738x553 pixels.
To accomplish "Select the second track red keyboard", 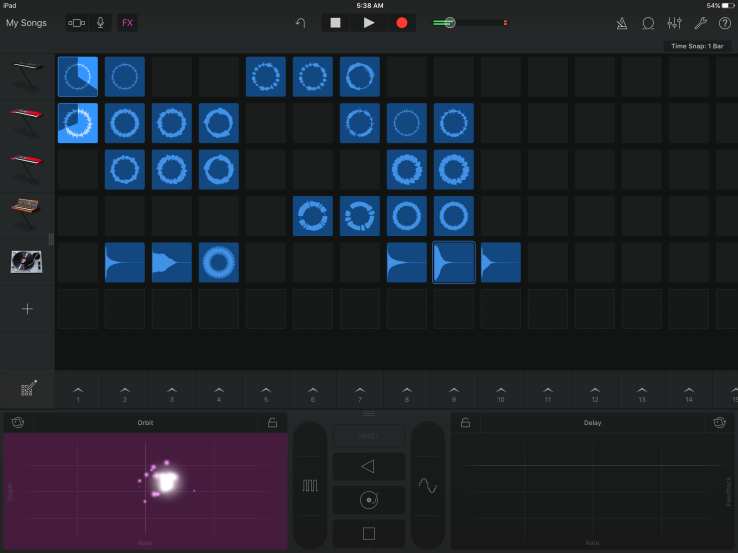I will [27, 122].
